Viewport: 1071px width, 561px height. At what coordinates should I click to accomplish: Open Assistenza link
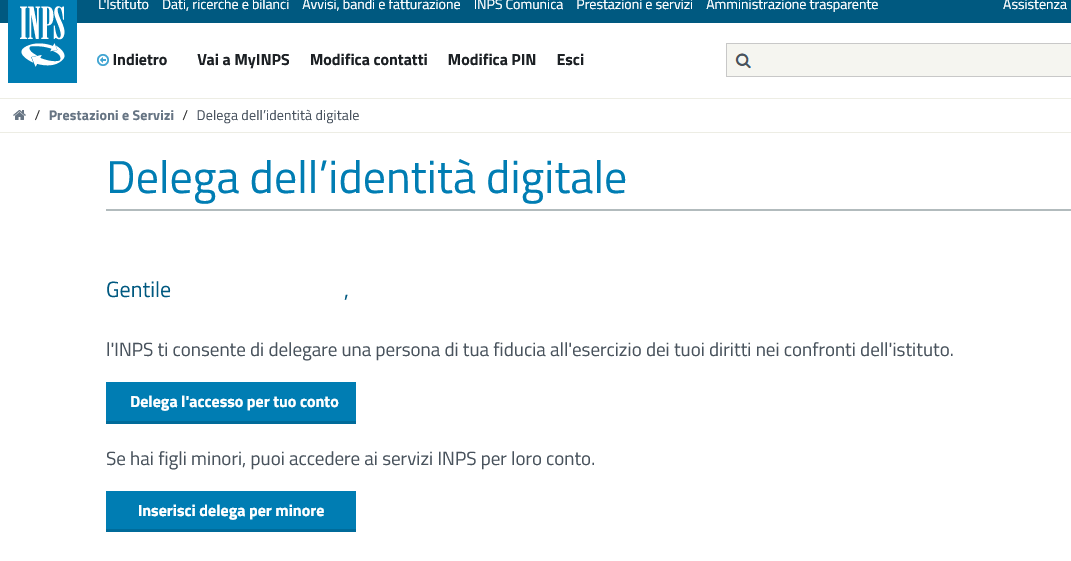[1035, 5]
